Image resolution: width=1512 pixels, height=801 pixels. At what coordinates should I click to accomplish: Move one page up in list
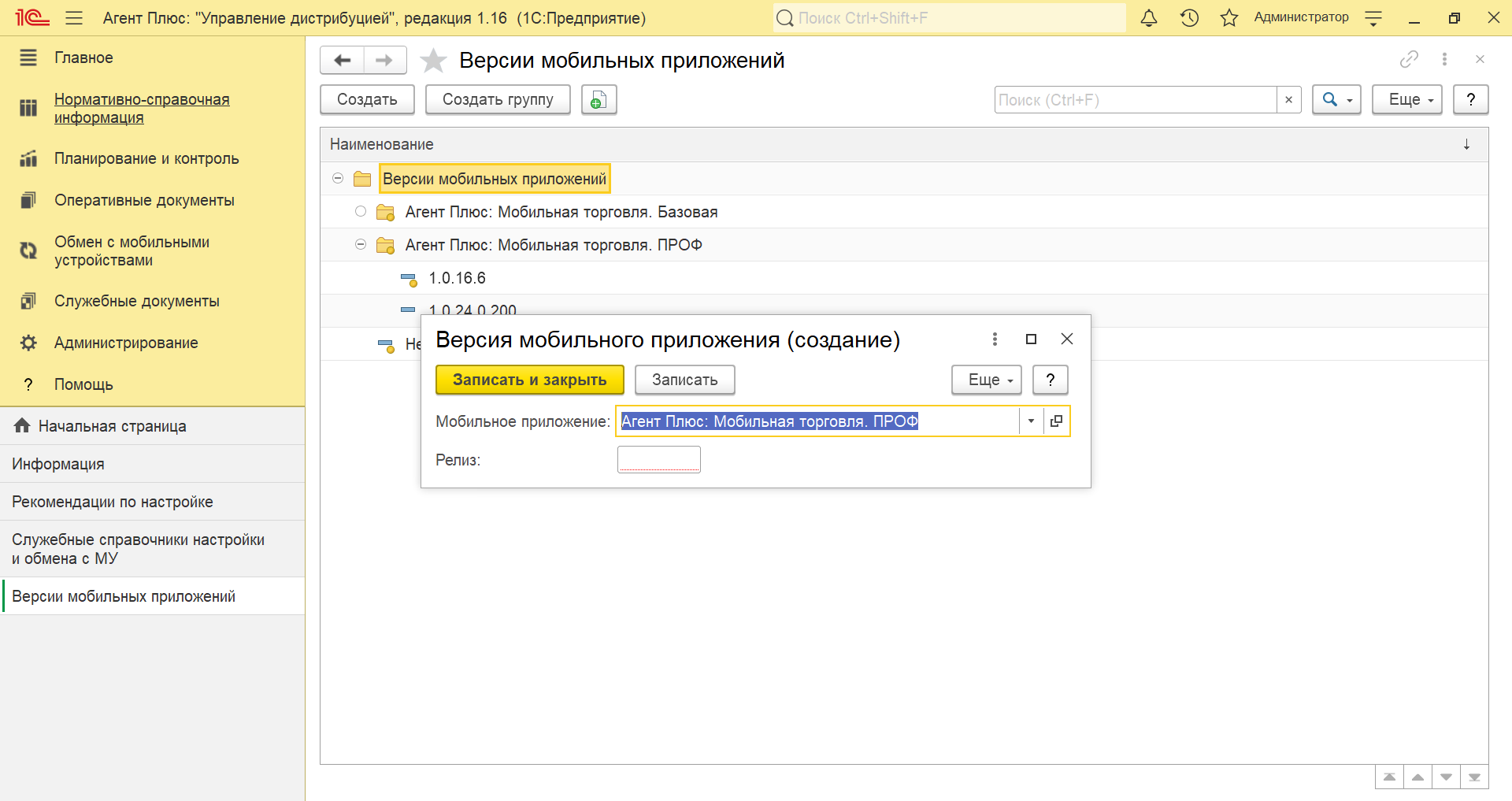[x=1417, y=777]
